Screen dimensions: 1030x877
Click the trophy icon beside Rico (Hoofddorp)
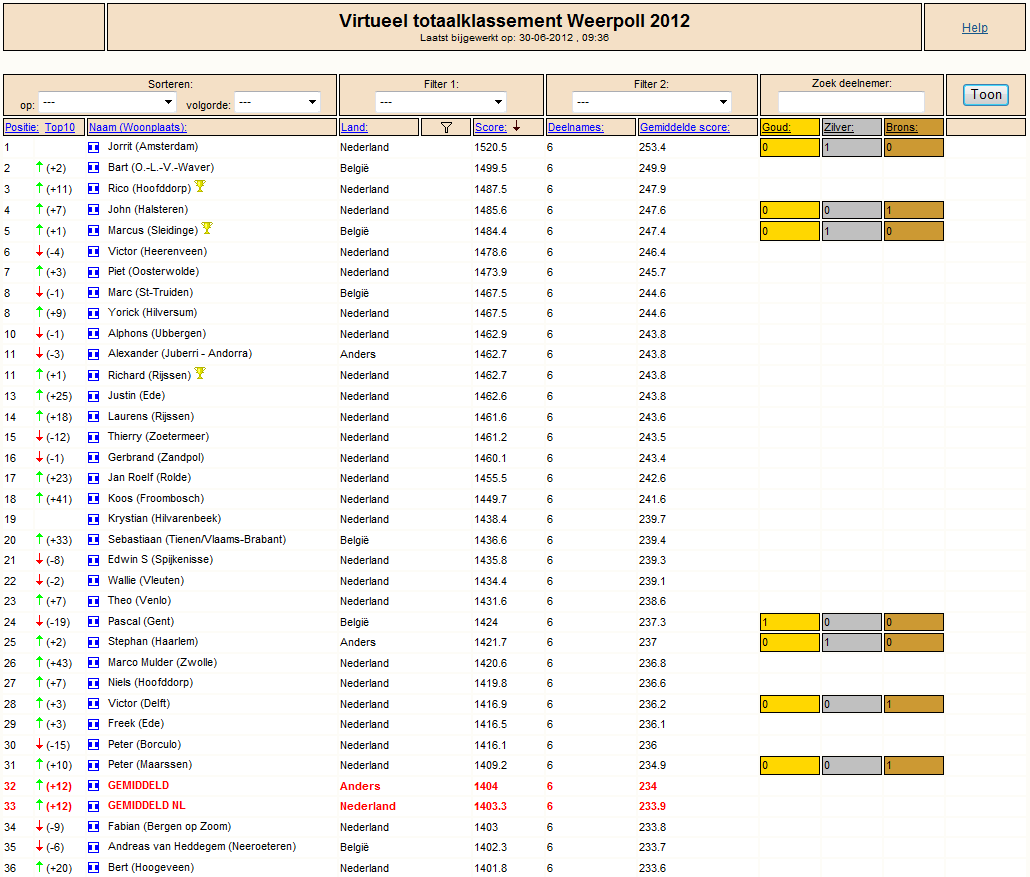[200, 187]
